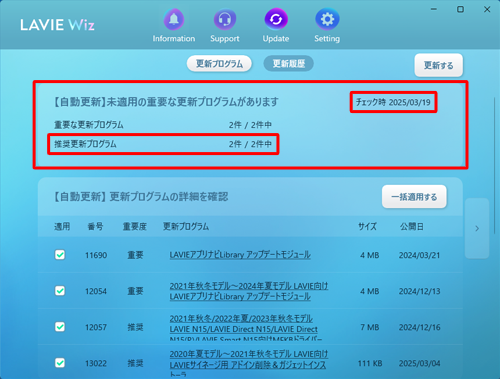Open the Support headset icon
The image size is (500, 379).
[225, 20]
